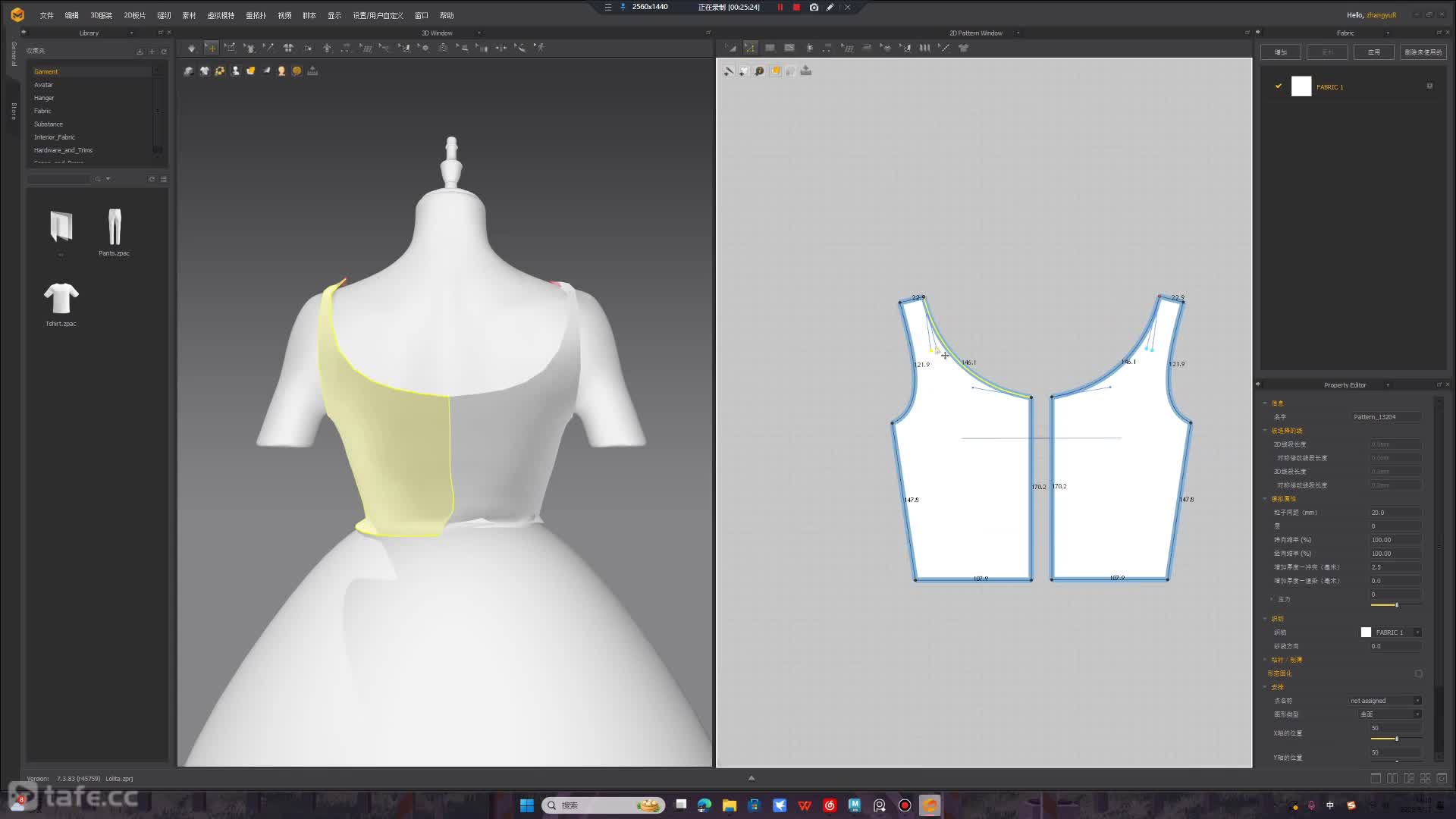Click the Pattern_13204 name field
The image size is (1456, 819).
[x=1386, y=417]
